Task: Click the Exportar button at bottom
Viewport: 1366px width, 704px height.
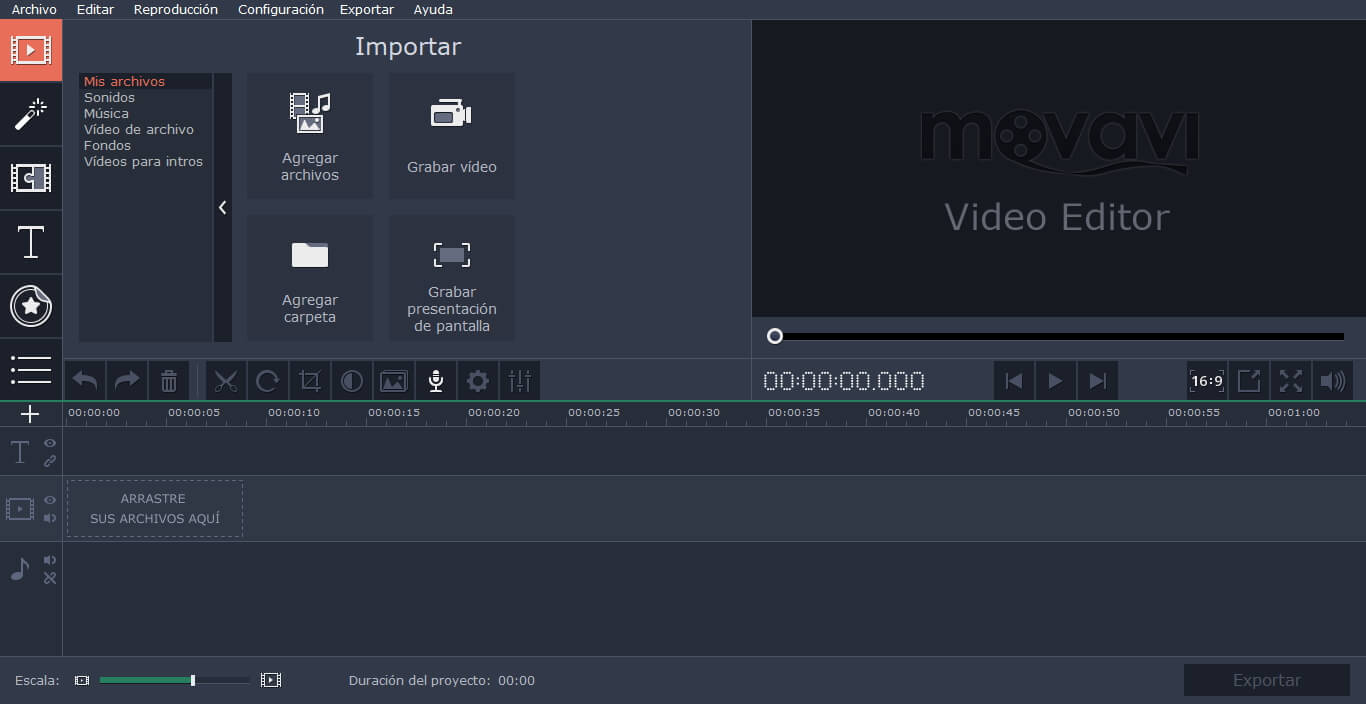Action: 1267,680
